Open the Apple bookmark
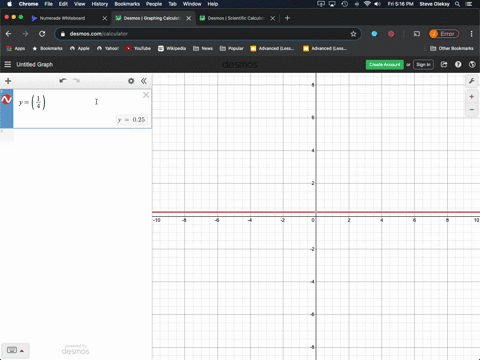Image resolution: width=480 pixels, height=360 pixels. pyautogui.click(x=80, y=48)
